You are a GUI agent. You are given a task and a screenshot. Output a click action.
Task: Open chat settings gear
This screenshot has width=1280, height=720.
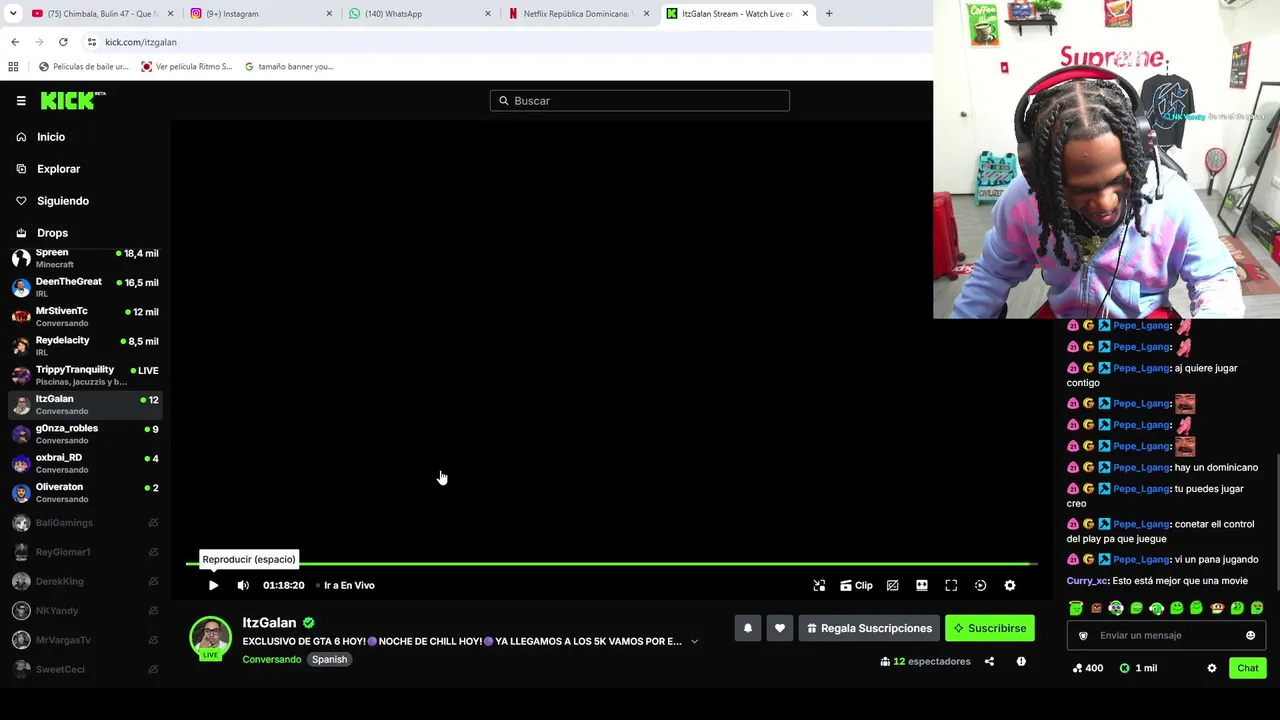(1212, 668)
